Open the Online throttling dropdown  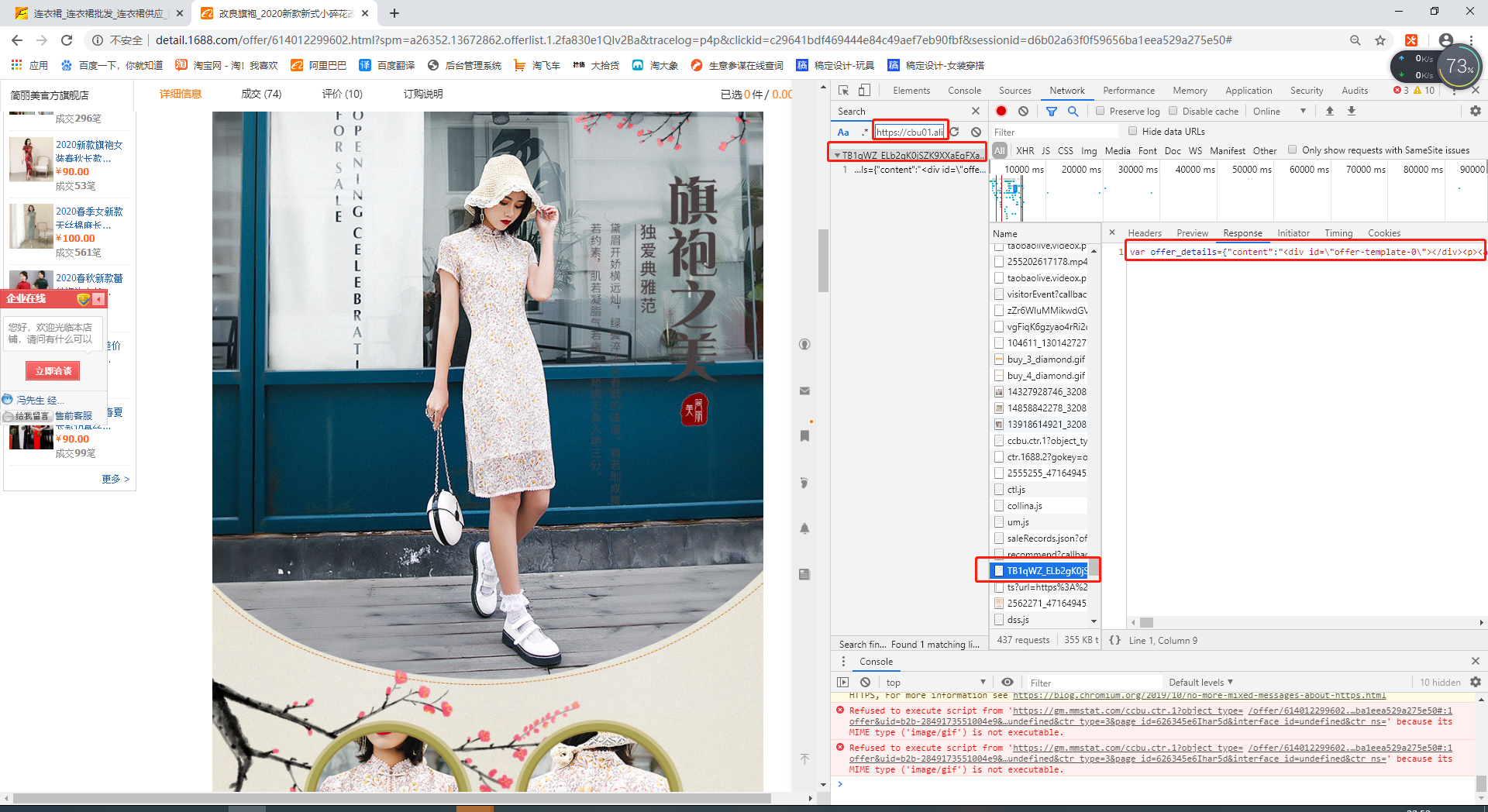1280,112
